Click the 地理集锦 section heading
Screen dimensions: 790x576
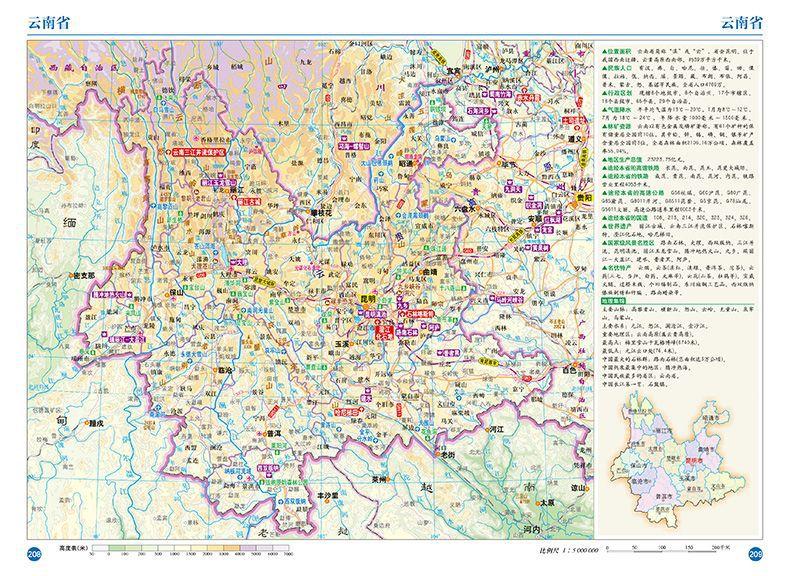(x=613, y=299)
